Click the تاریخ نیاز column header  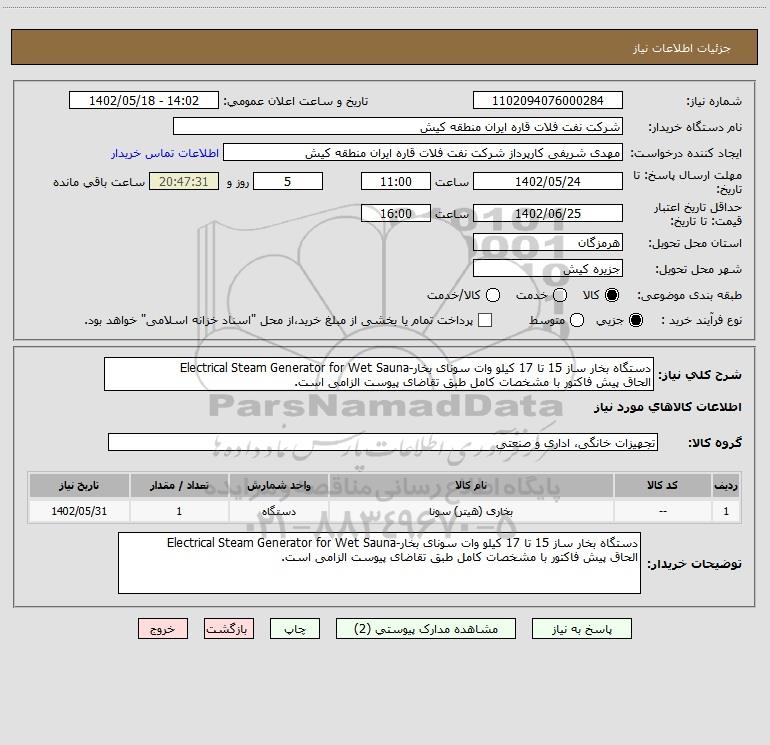coord(79,485)
